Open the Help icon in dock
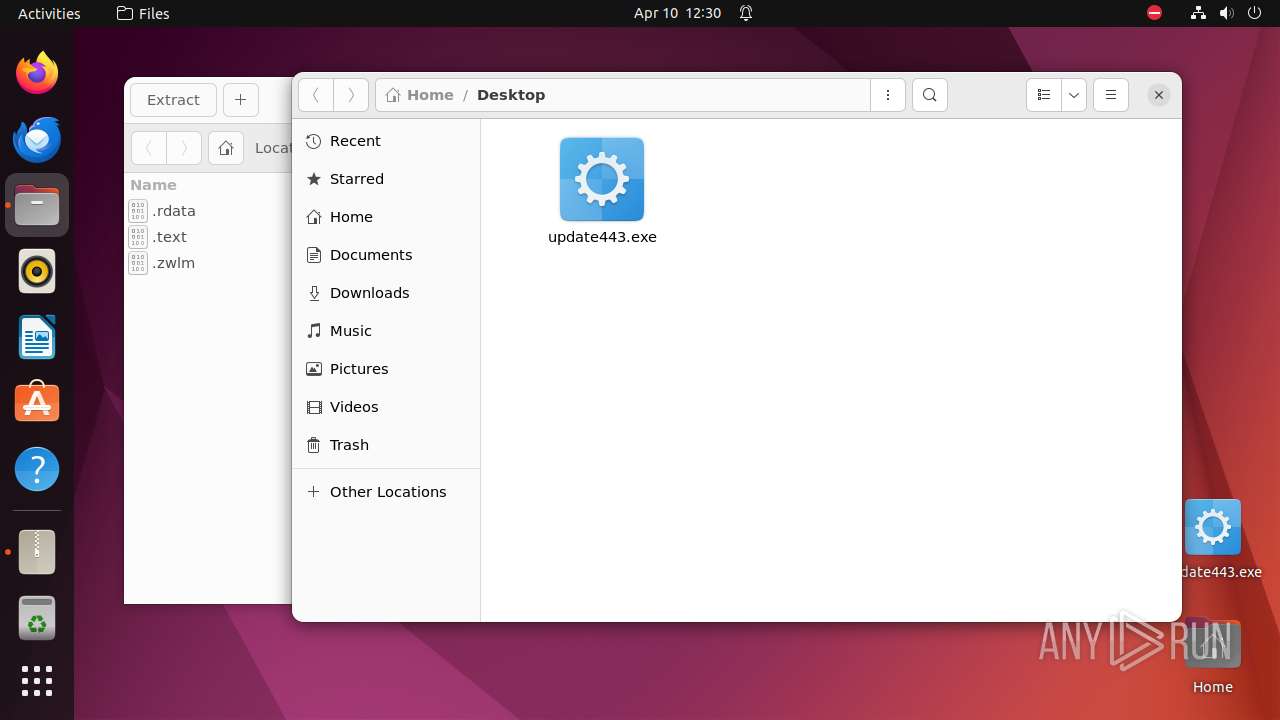Screen dimensions: 1280x720 (x=37, y=469)
